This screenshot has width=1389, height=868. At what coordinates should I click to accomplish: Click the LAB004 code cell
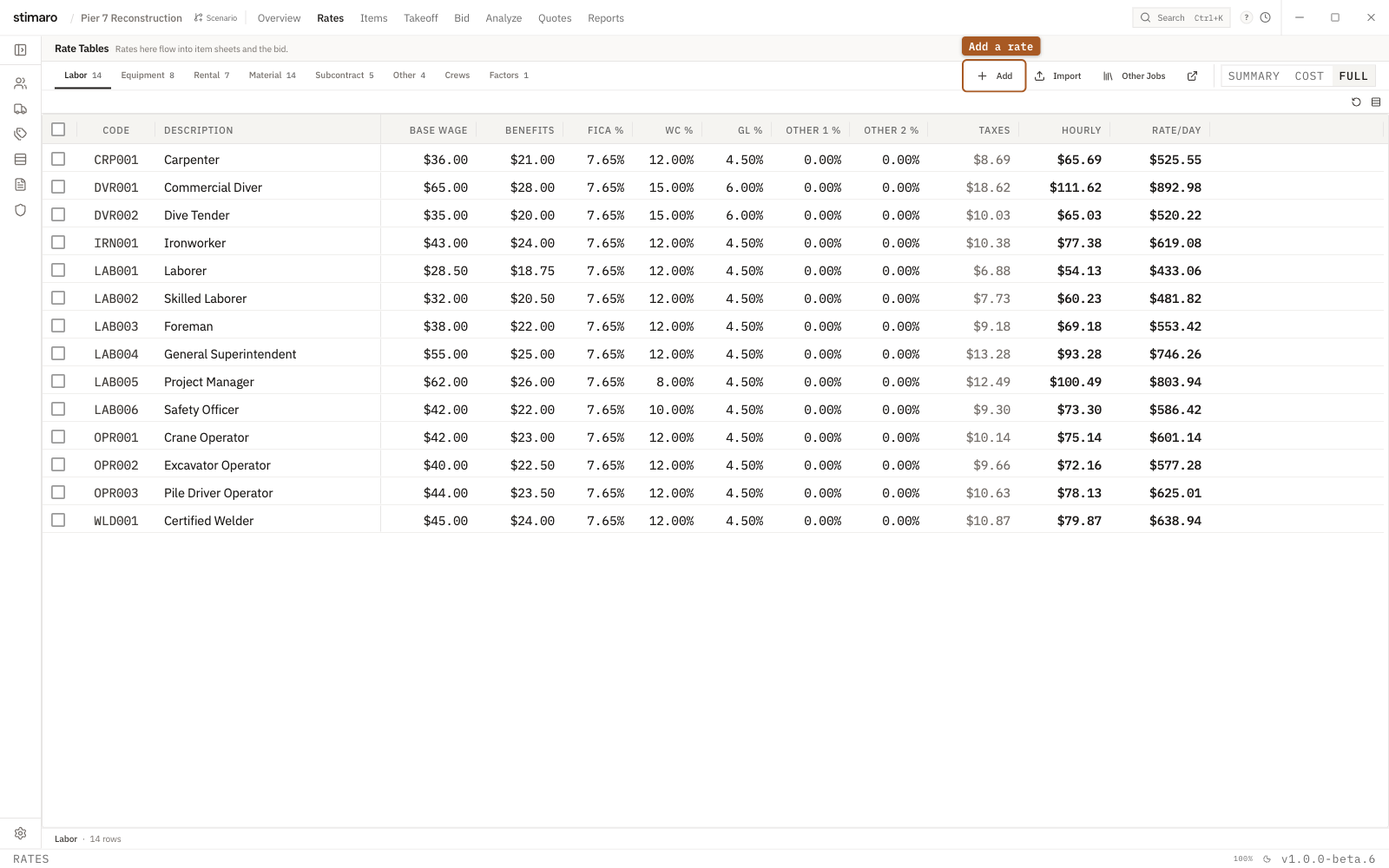coord(116,354)
